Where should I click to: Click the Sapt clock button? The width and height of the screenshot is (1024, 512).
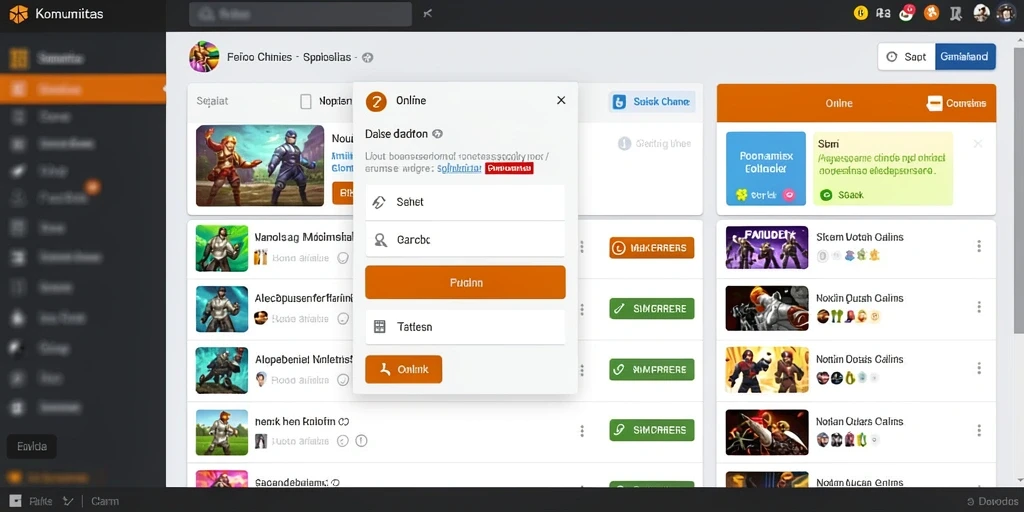[x=906, y=57]
